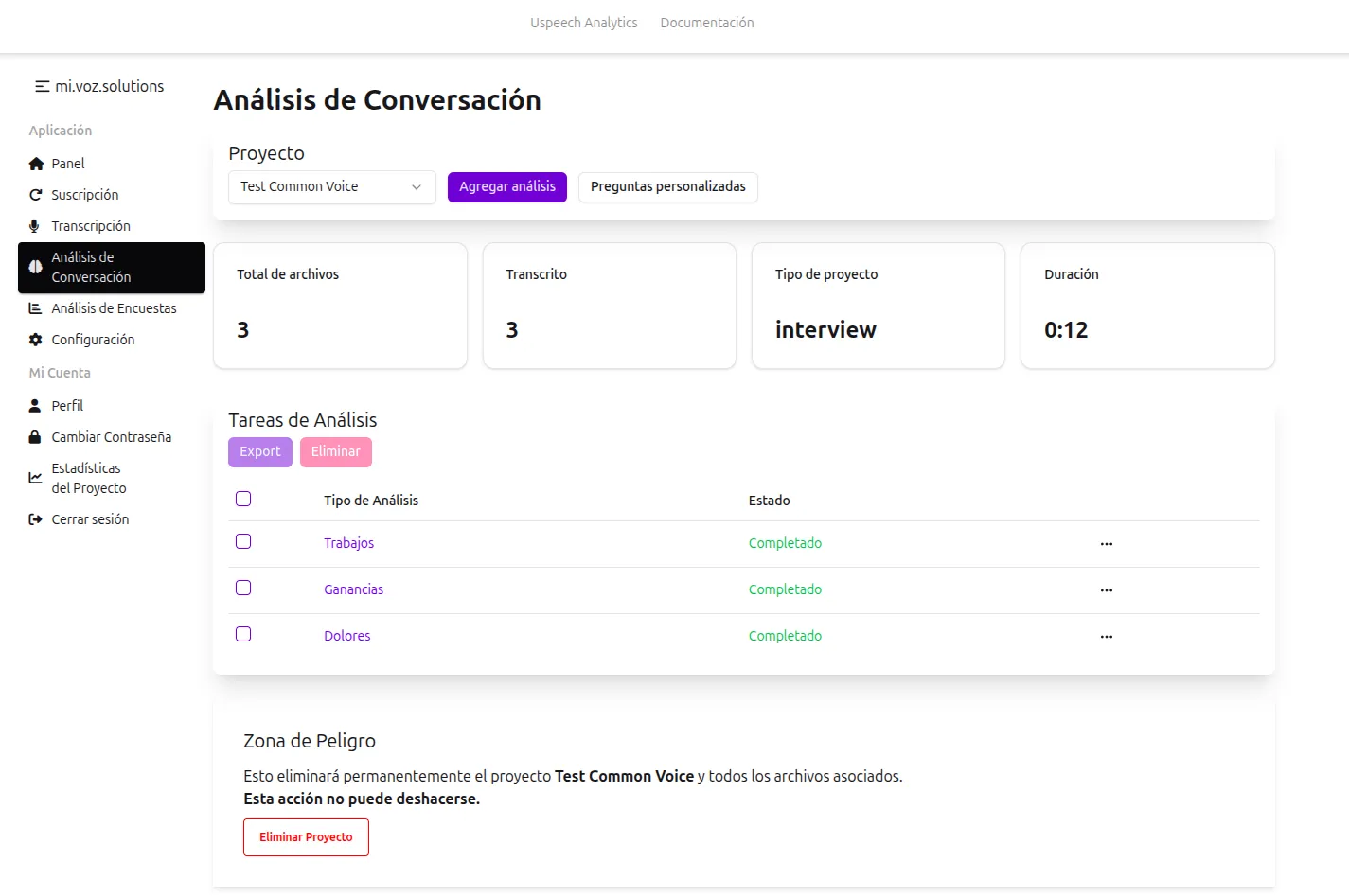This screenshot has height=896, width=1349.
Task: Click the padlock icon for Cambiar Contraseña
Action: pos(35,437)
